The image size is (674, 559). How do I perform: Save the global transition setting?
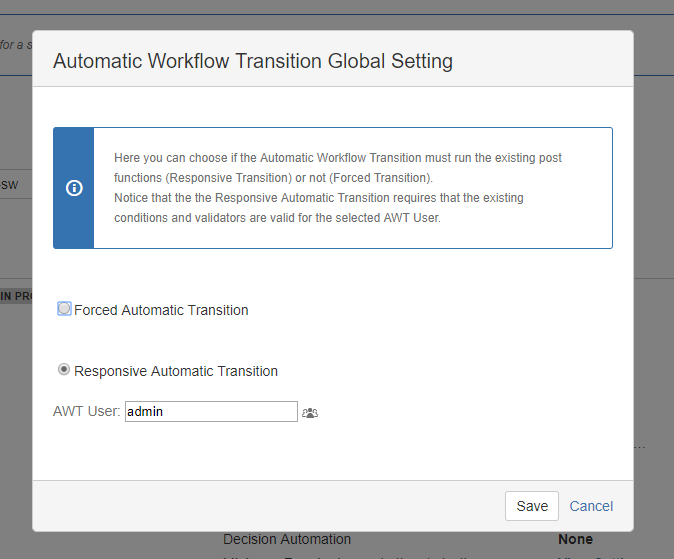point(532,506)
